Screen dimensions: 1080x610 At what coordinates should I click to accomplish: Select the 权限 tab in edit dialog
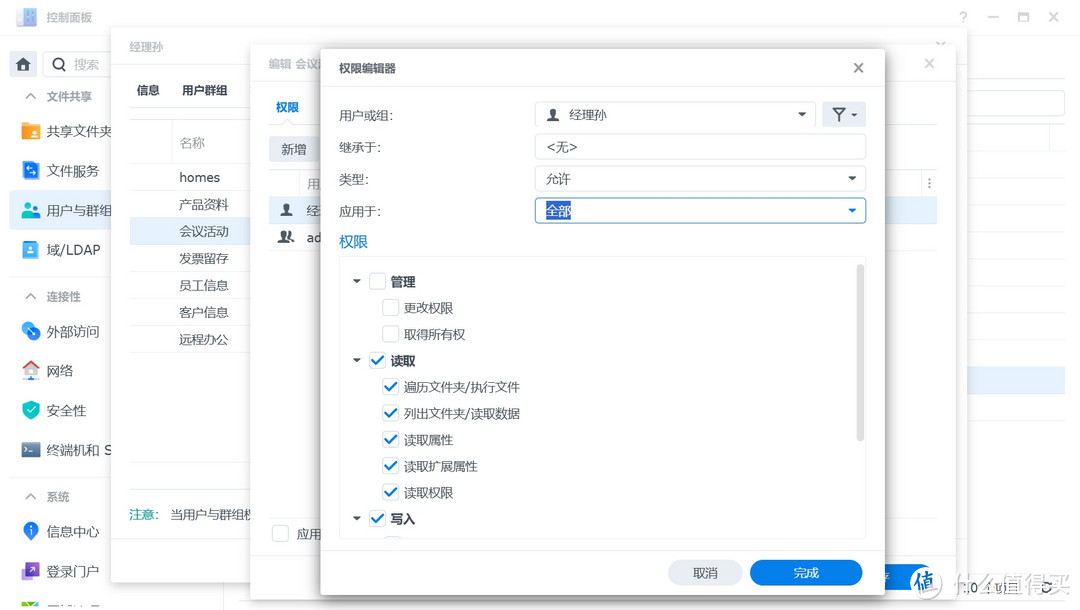click(x=287, y=107)
